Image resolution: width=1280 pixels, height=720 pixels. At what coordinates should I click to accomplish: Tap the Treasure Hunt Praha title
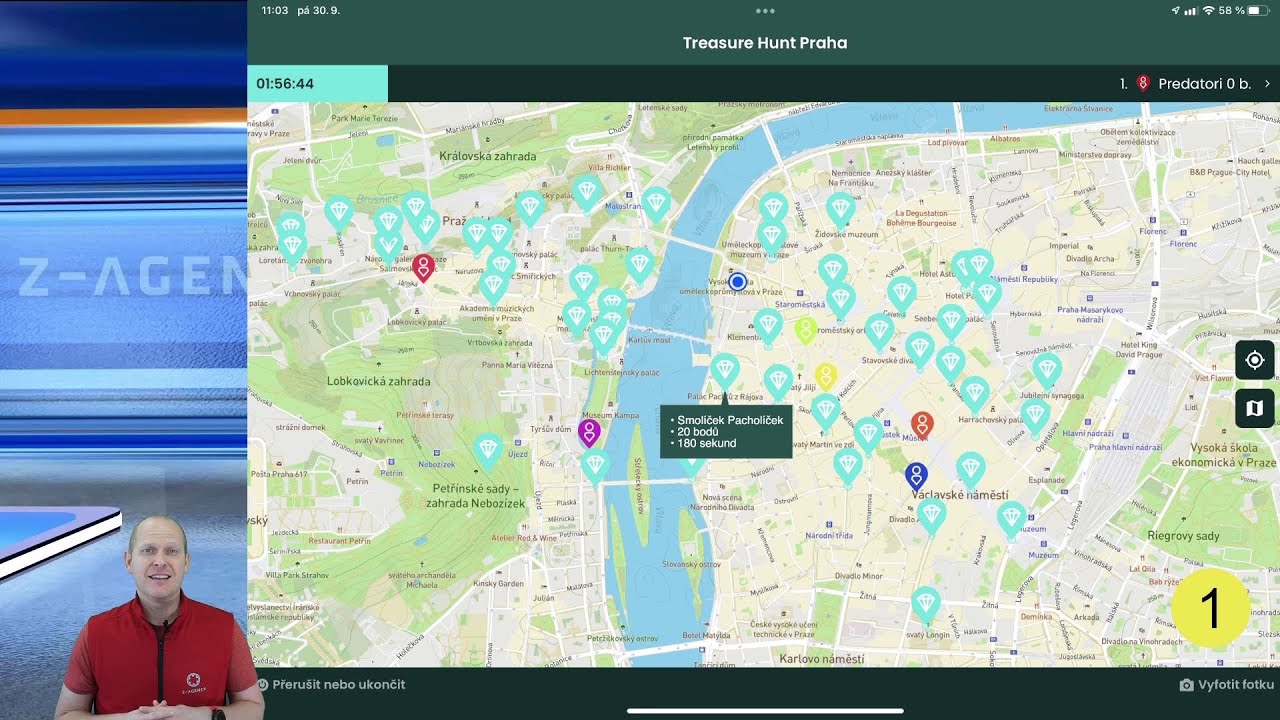[765, 43]
